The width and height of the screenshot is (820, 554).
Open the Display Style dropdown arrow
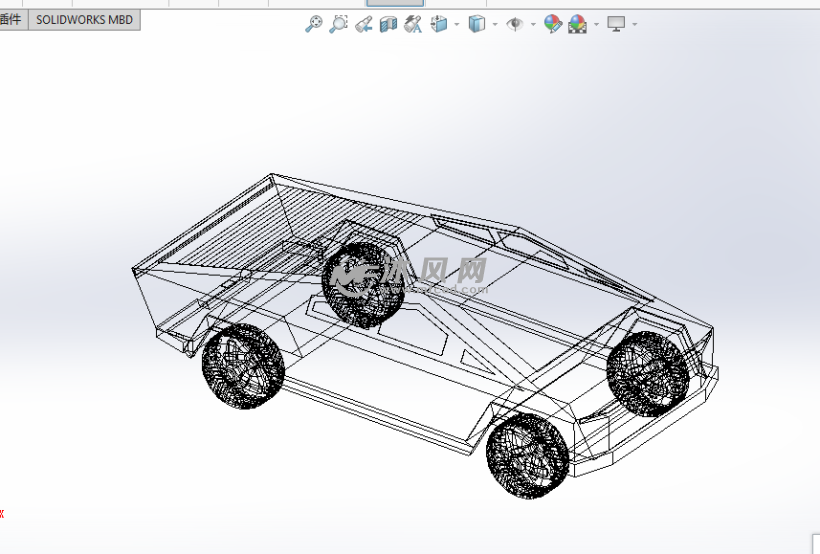495,24
